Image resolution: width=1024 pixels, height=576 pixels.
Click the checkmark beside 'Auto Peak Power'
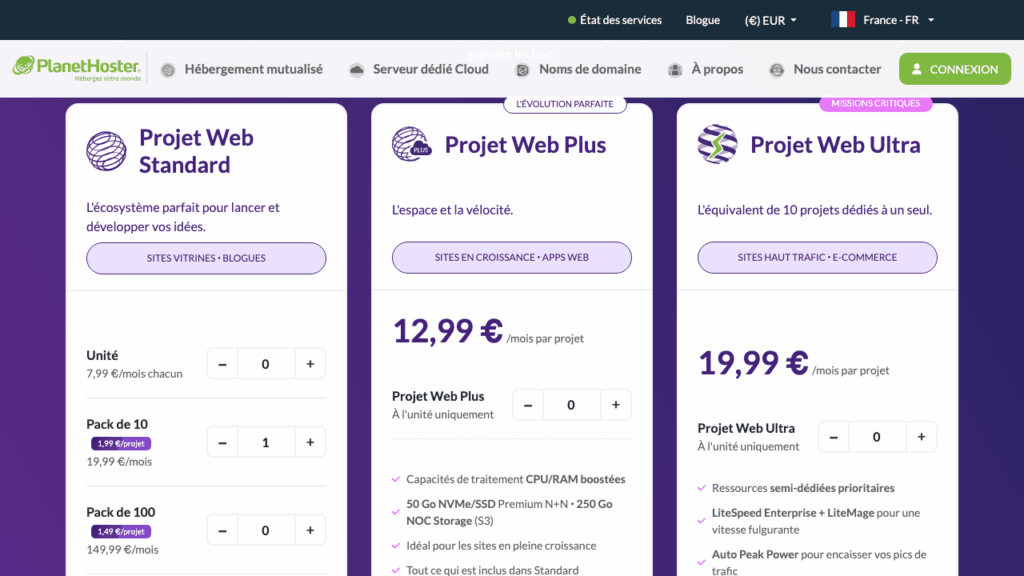point(701,562)
